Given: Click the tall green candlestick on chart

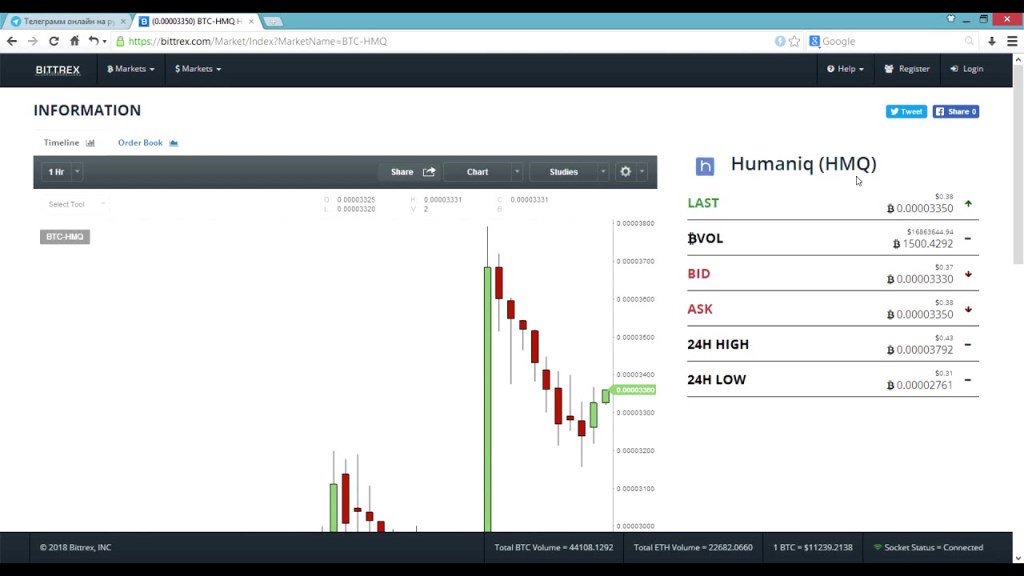Looking at the screenshot, I should tap(487, 398).
